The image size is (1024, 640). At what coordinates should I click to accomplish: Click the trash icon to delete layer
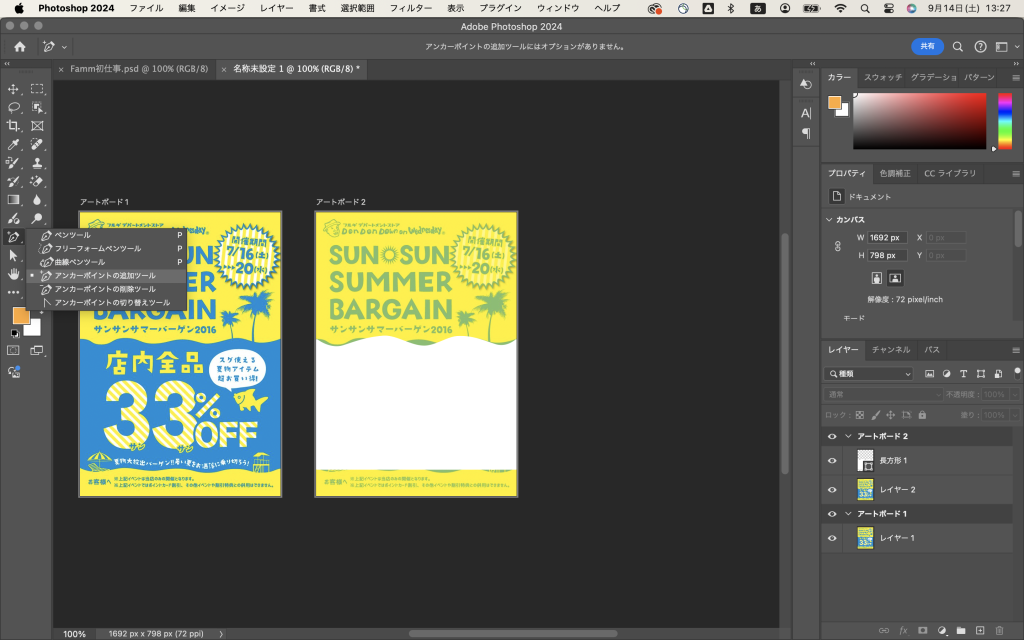999,630
